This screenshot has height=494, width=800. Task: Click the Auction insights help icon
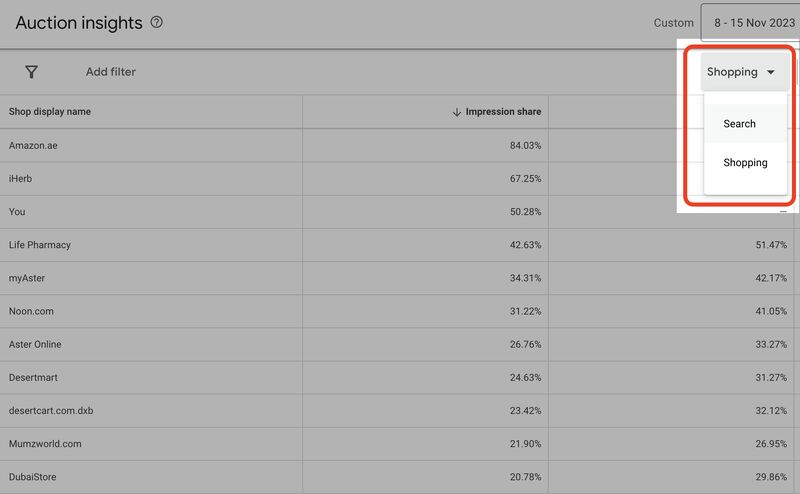[157, 22]
